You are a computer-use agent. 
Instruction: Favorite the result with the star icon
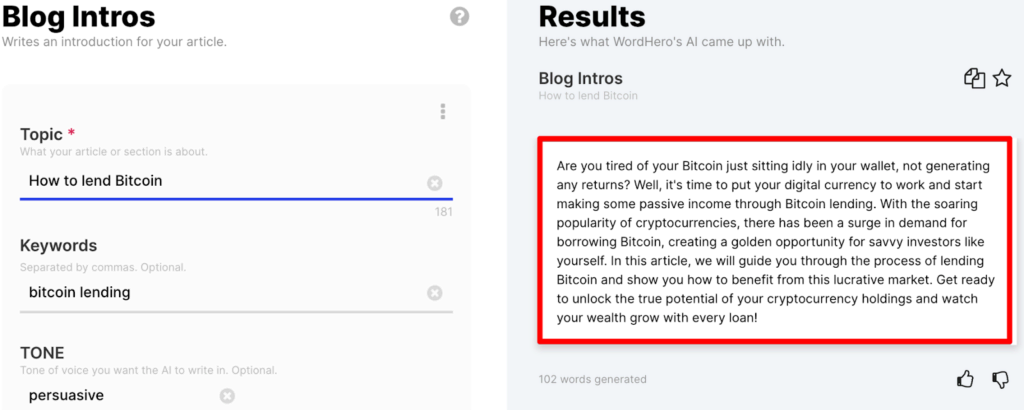(x=1001, y=79)
